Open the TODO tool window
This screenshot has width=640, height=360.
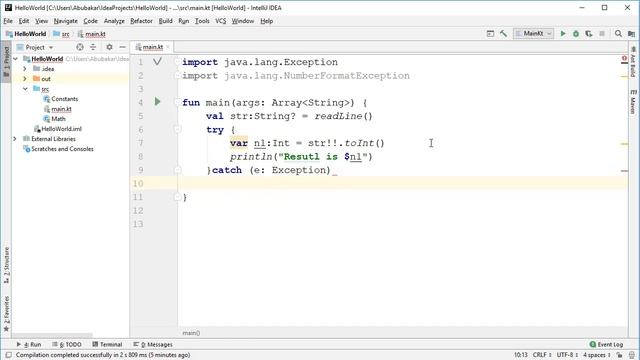point(67,344)
